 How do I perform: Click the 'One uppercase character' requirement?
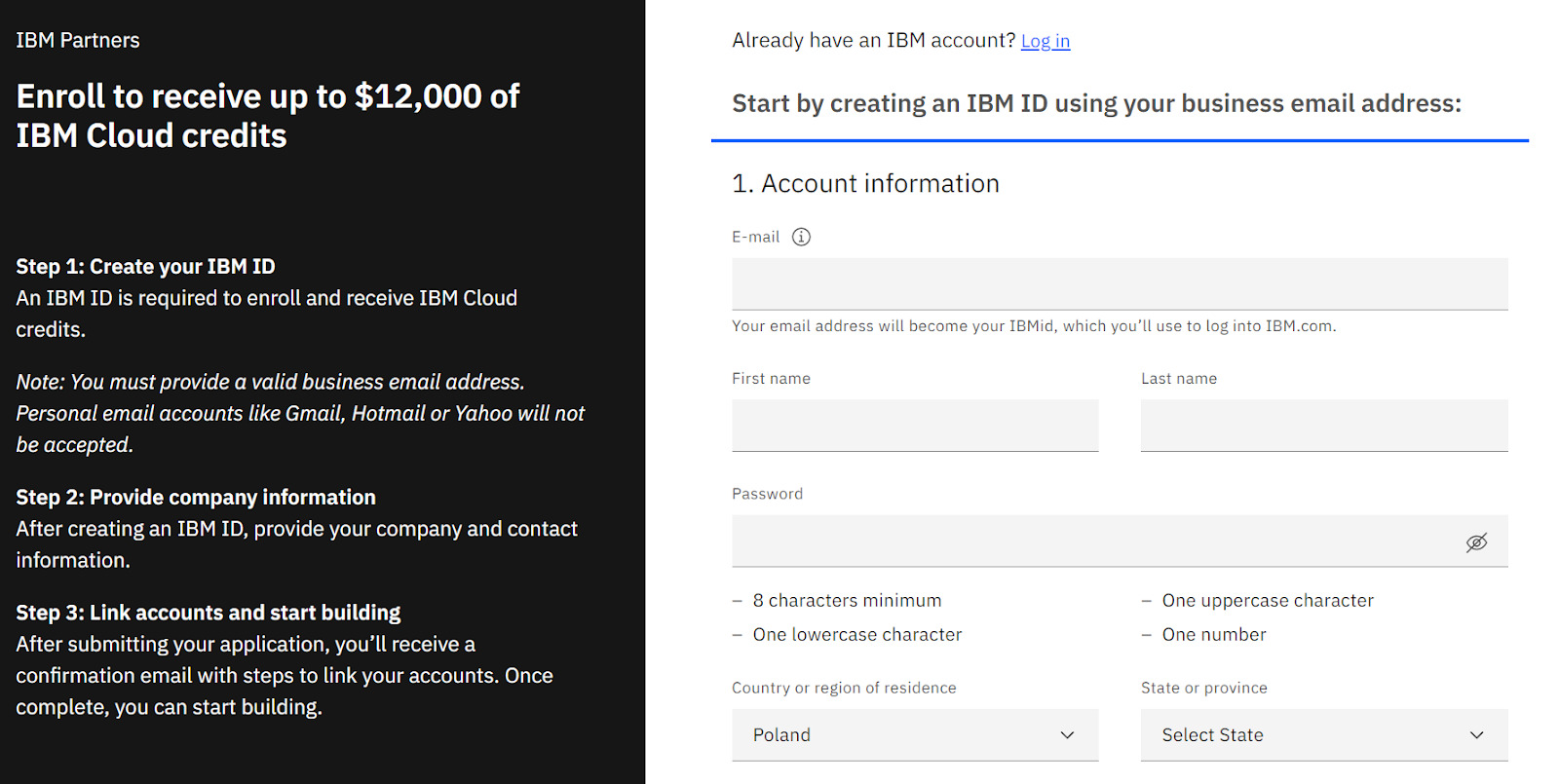tap(1267, 601)
